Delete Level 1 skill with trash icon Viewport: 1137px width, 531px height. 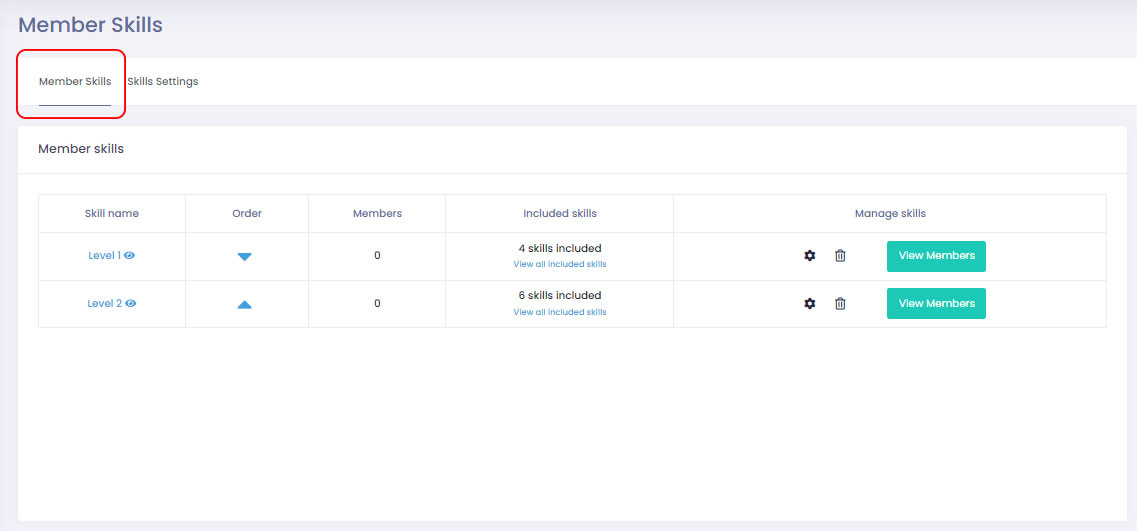click(840, 256)
